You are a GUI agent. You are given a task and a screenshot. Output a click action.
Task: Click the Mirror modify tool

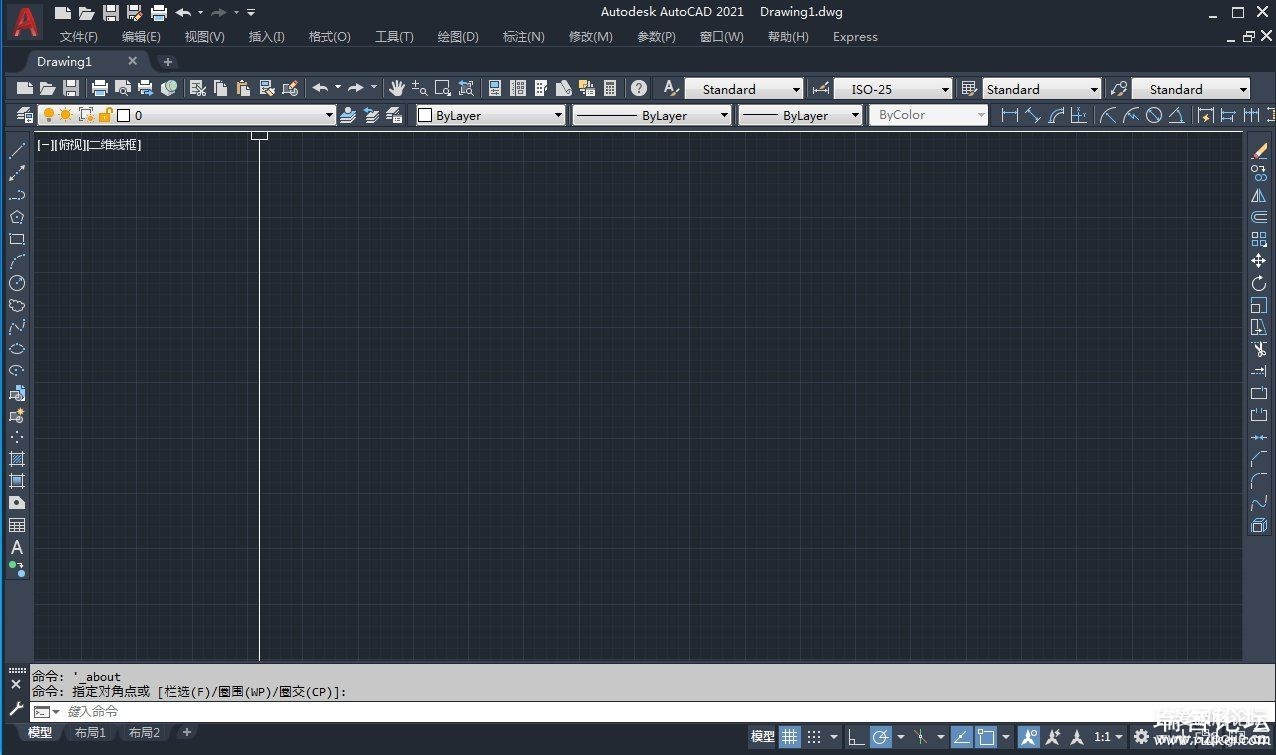[x=1259, y=195]
